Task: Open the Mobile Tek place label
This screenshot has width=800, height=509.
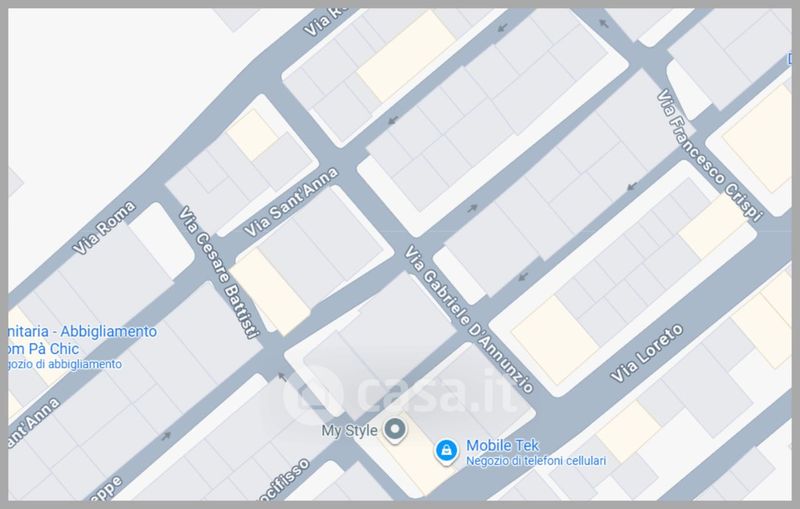Action: click(x=502, y=445)
